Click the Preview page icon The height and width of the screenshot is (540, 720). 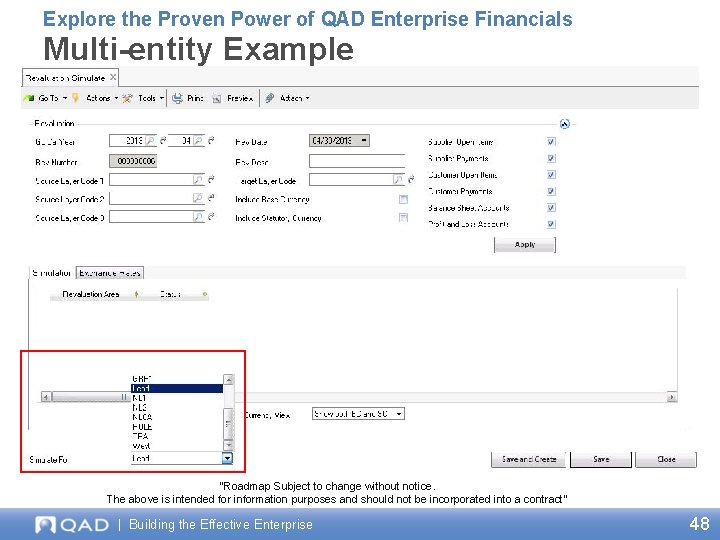click(217, 98)
